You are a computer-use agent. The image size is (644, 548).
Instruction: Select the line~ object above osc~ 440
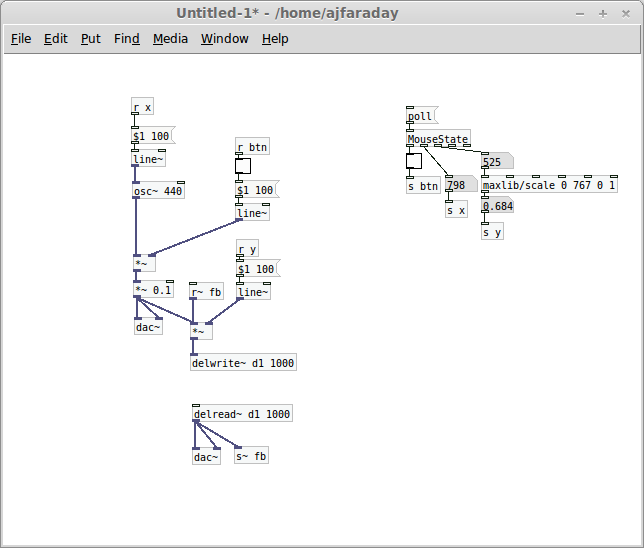pos(148,159)
